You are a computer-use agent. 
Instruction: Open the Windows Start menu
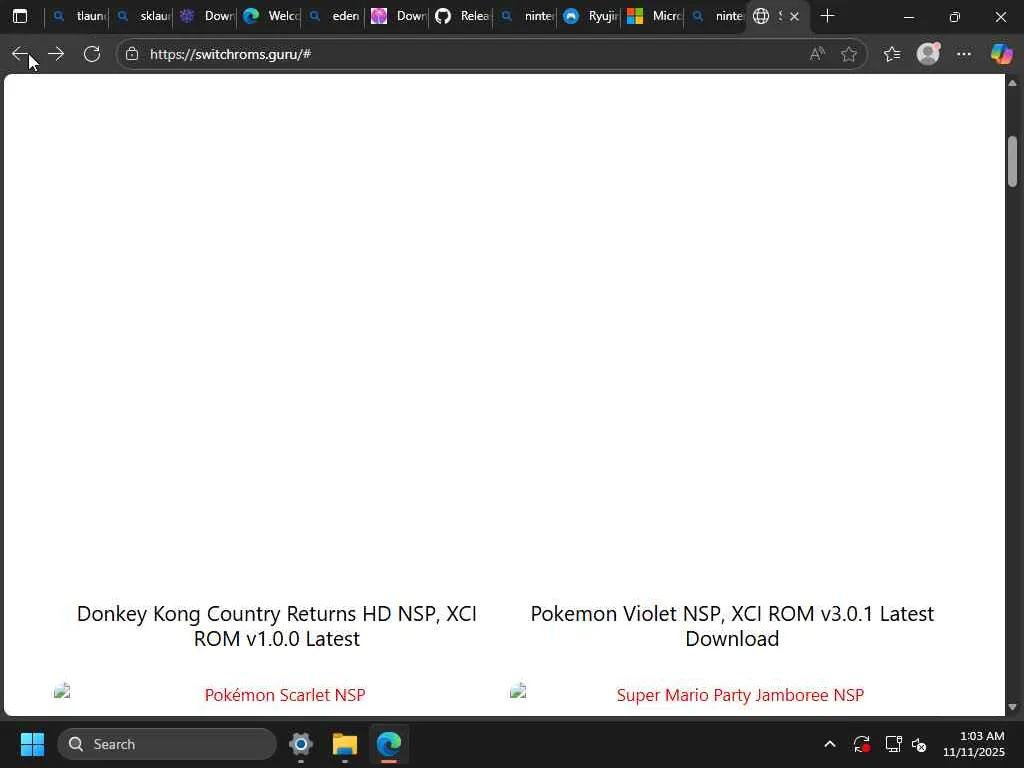tap(32, 744)
